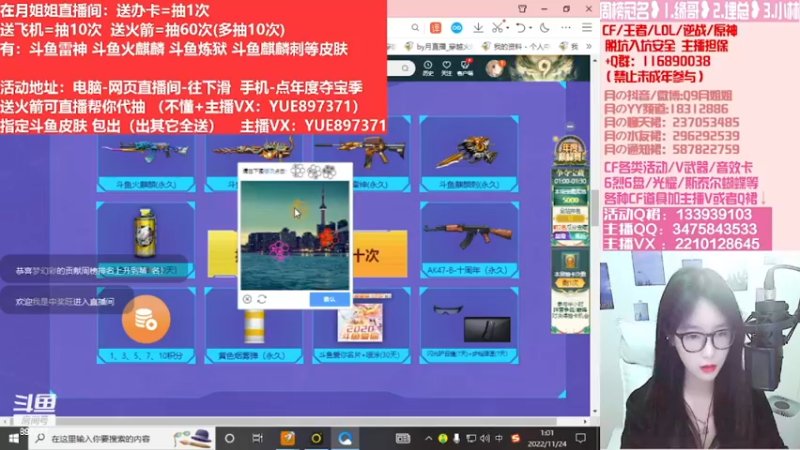The image size is (800, 450).
Task: Switch to the blue browser on taskbar
Action: click(x=345, y=438)
